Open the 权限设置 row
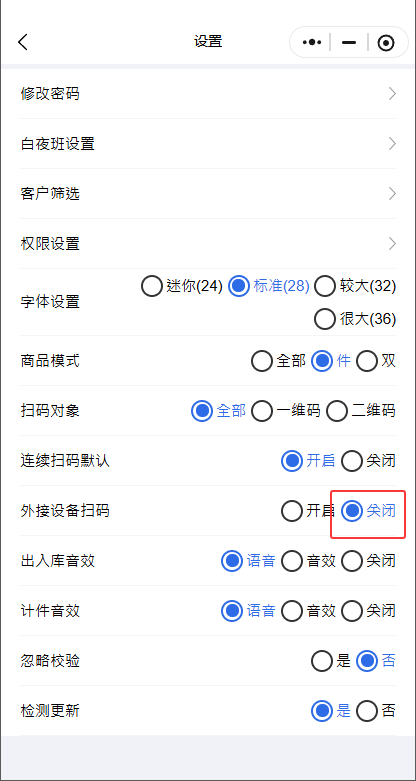Viewport: 416px width, 781px height. click(x=208, y=244)
